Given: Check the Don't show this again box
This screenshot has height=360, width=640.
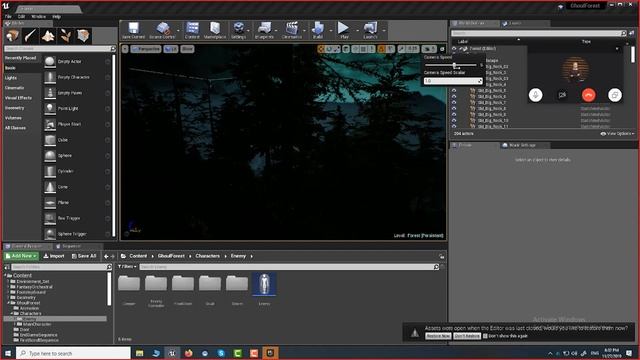Looking at the screenshot, I should pyautogui.click(x=485, y=336).
